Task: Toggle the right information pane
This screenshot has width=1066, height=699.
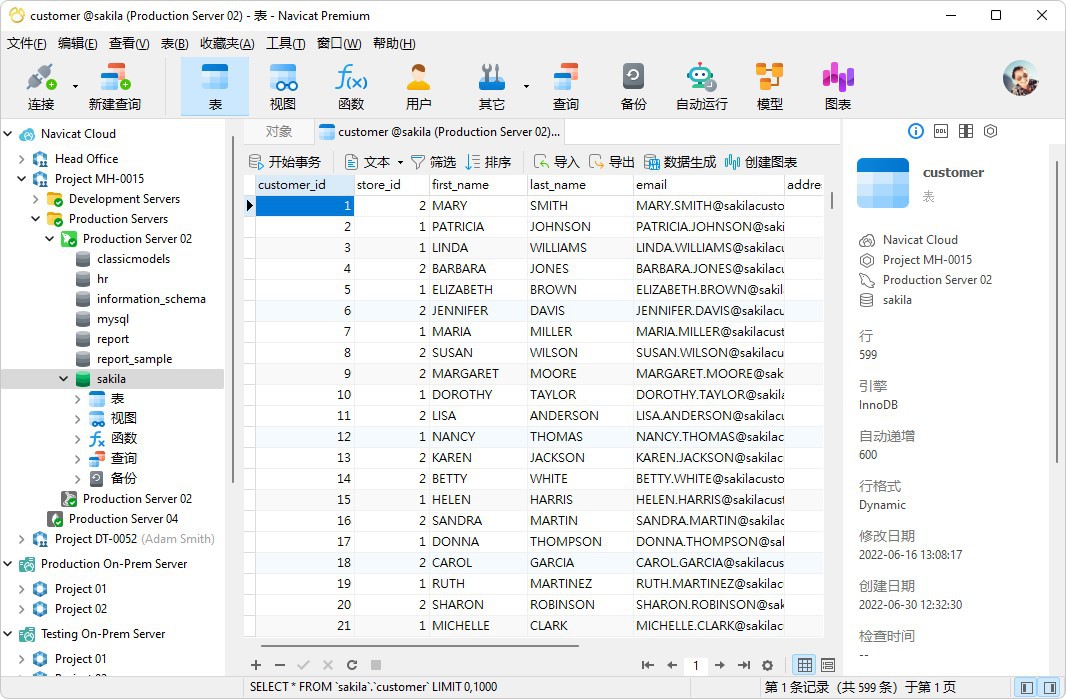Action: (1050, 687)
